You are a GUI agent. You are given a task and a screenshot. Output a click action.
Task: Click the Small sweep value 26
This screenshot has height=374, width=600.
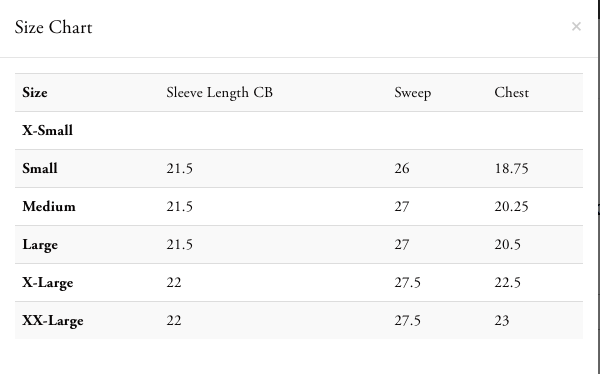point(402,168)
